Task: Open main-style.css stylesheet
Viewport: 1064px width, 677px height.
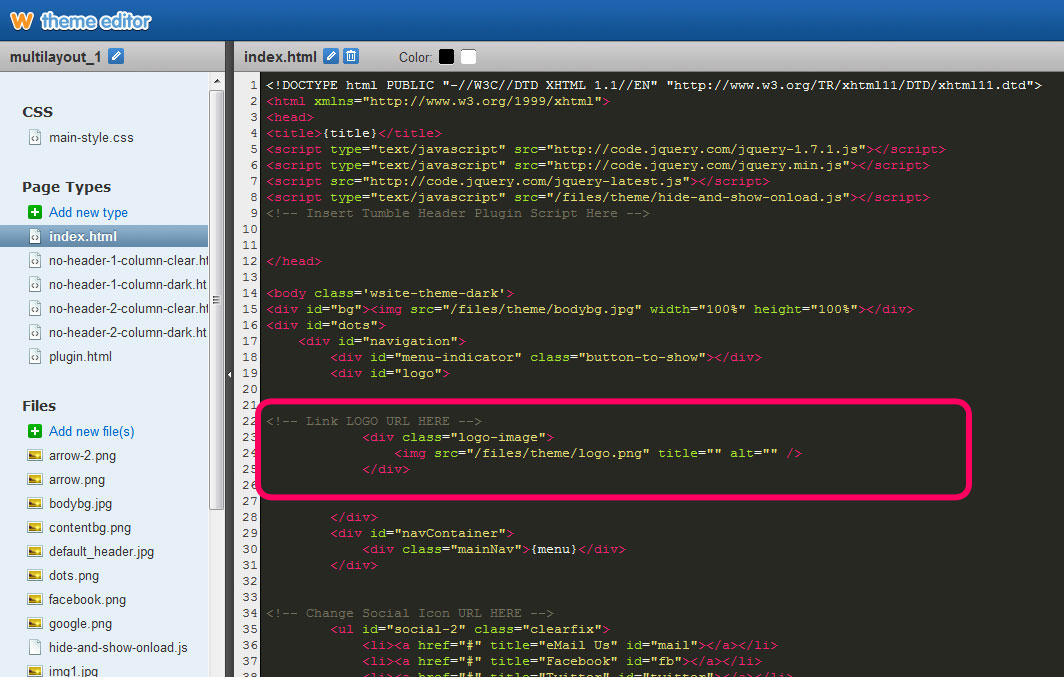Action: point(91,138)
